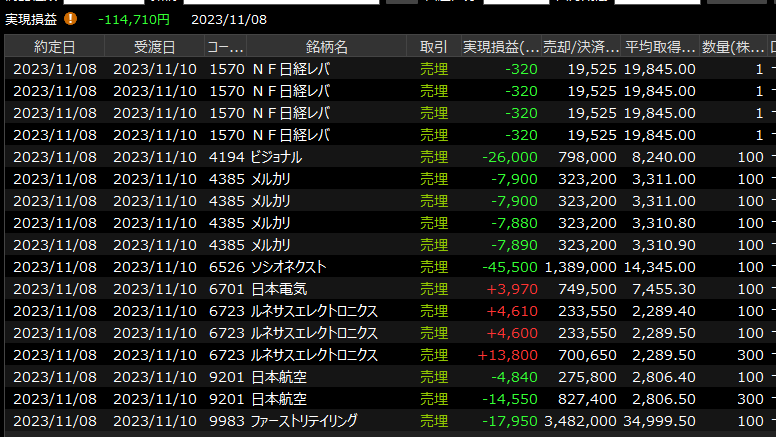Screen dimensions: 776x437
Task: Sort by 実現損益 column header
Action: (x=501, y=47)
